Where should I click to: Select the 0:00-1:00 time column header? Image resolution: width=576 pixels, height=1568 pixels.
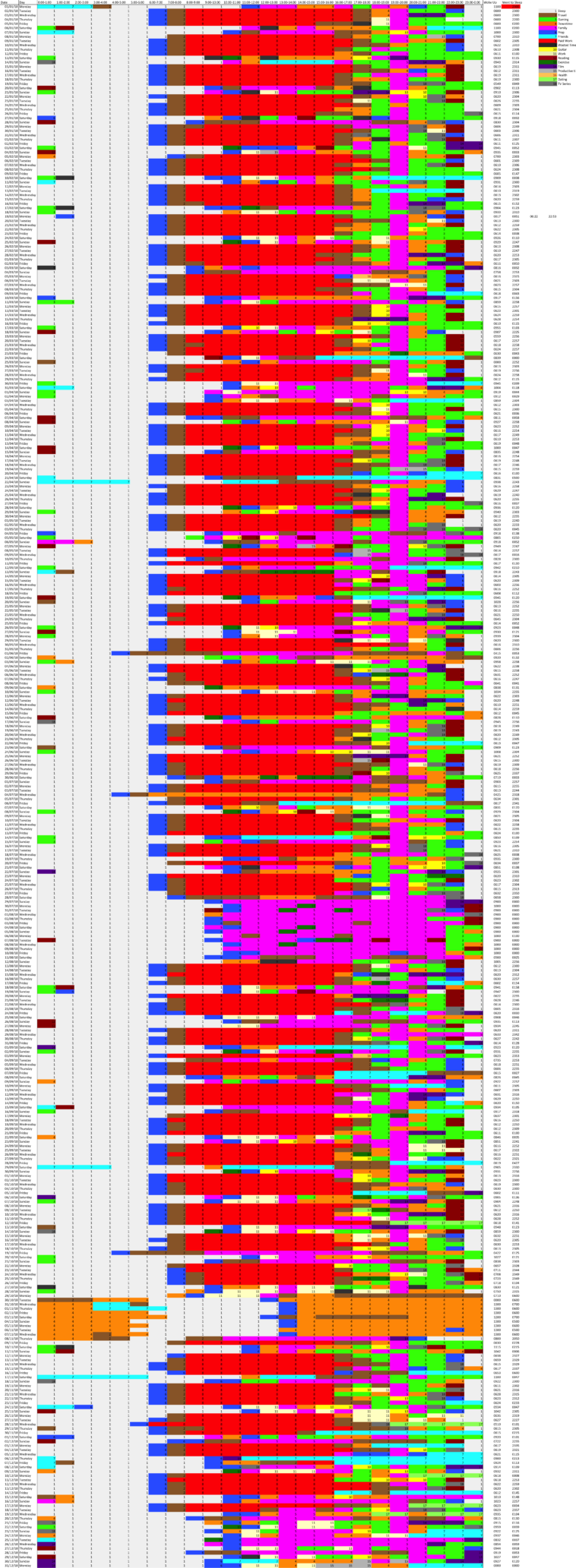pos(46,2)
